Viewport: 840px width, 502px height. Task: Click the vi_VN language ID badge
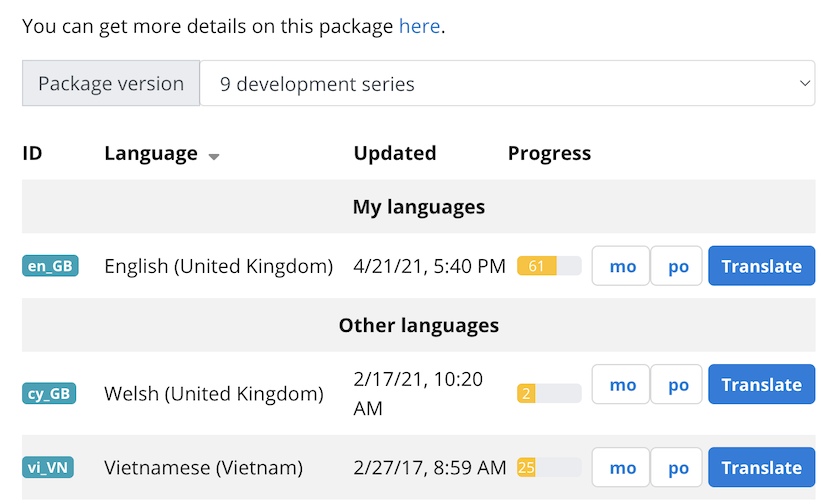(x=48, y=467)
